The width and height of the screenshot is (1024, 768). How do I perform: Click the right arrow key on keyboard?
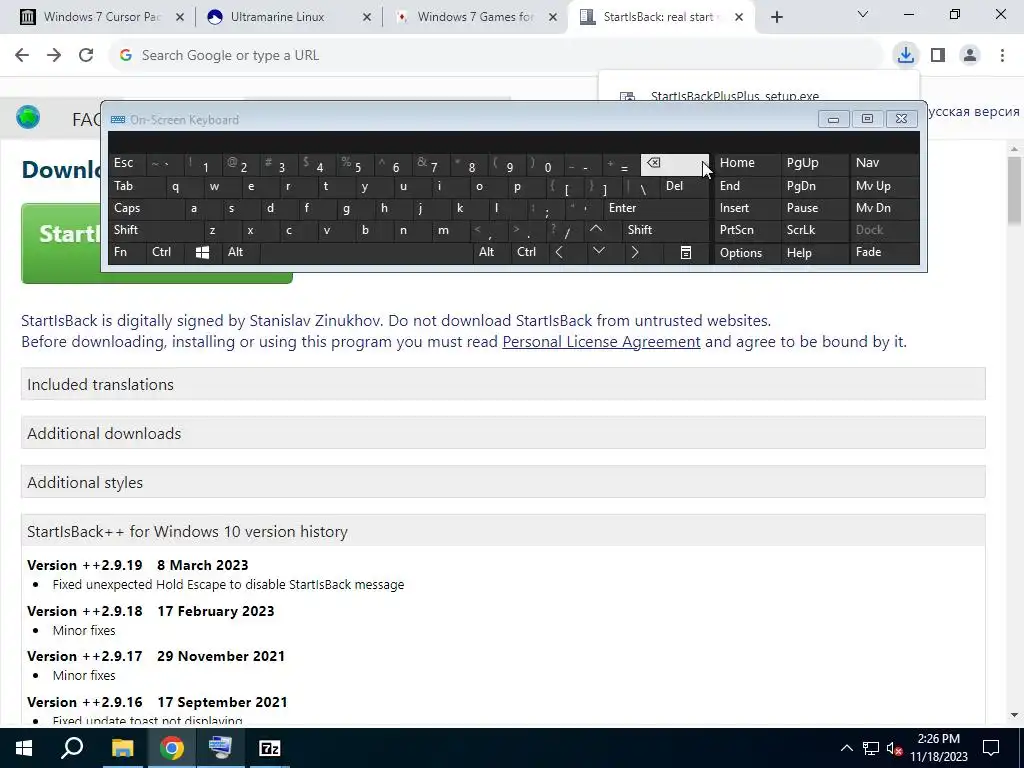click(x=635, y=252)
